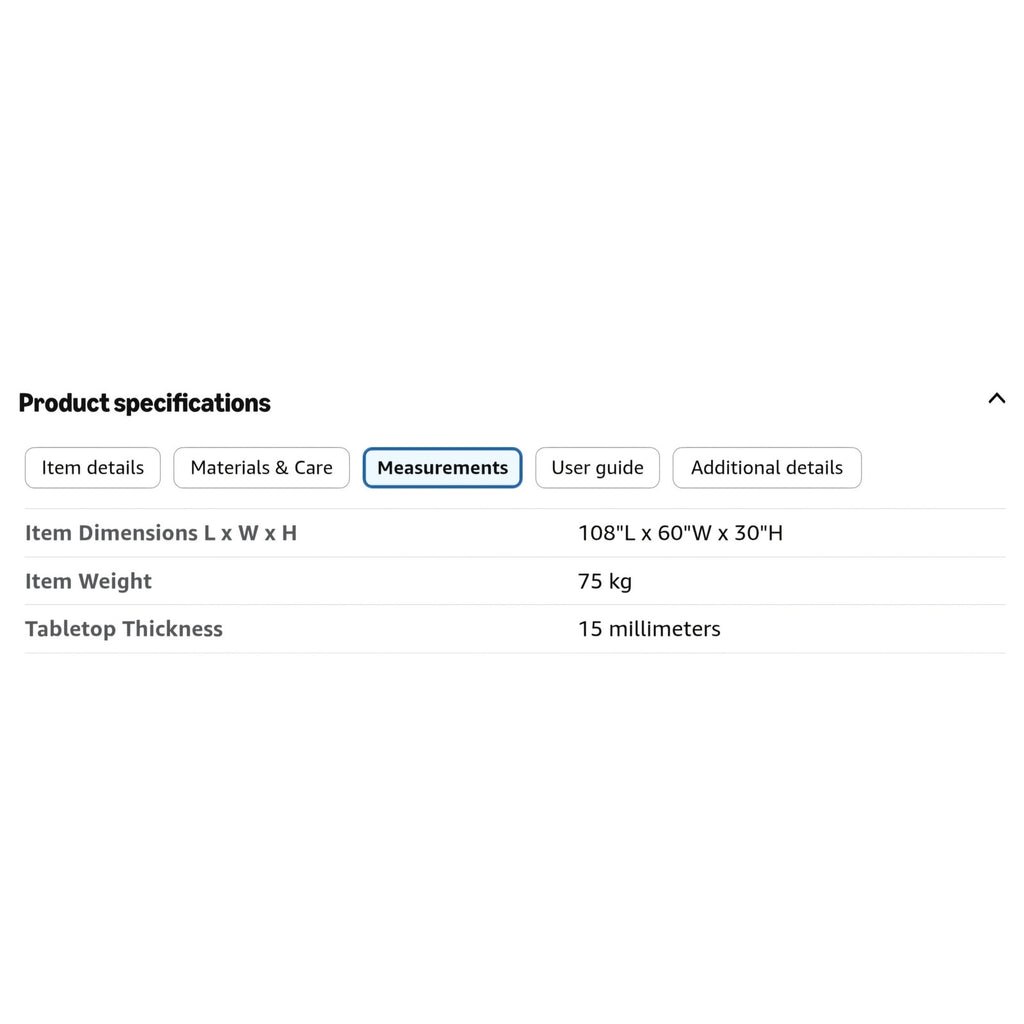Viewport: 1024px width, 1024px height.
Task: Open the Item details tab
Action: 93,468
